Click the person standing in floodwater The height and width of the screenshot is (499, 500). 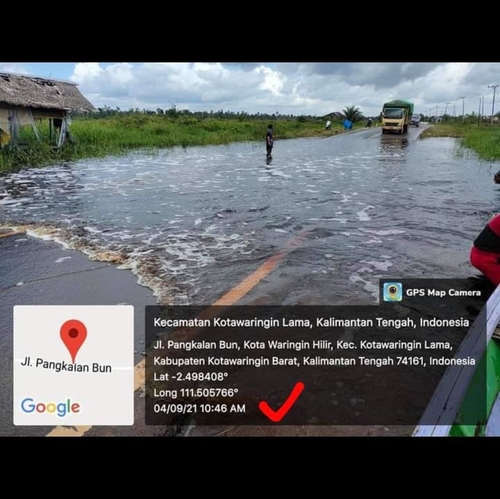tap(270, 143)
